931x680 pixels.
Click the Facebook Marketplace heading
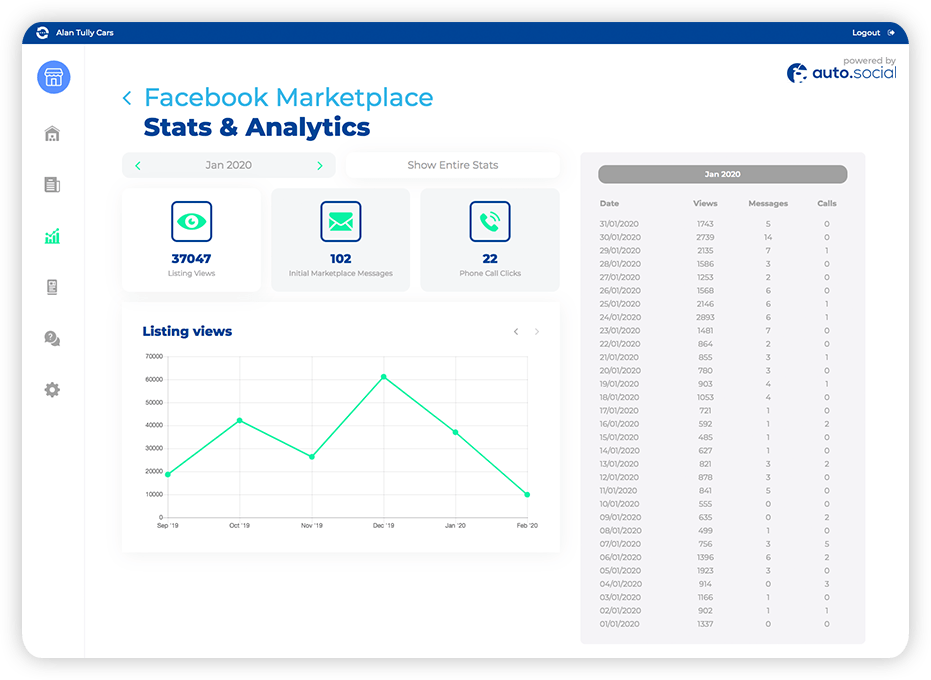(x=289, y=97)
